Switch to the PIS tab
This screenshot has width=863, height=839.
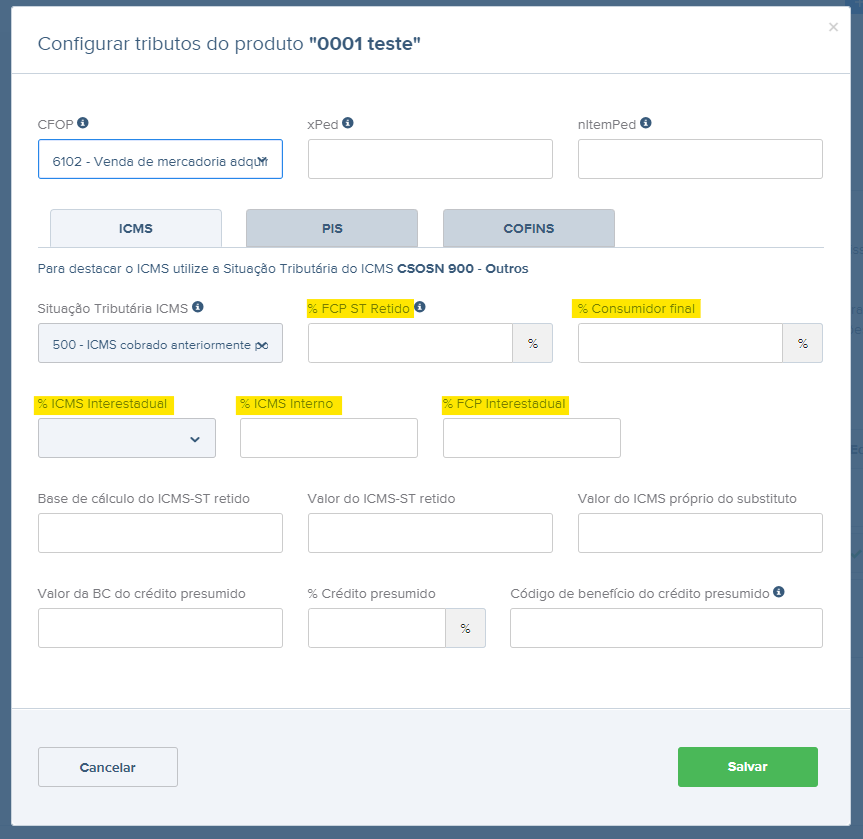coord(332,228)
